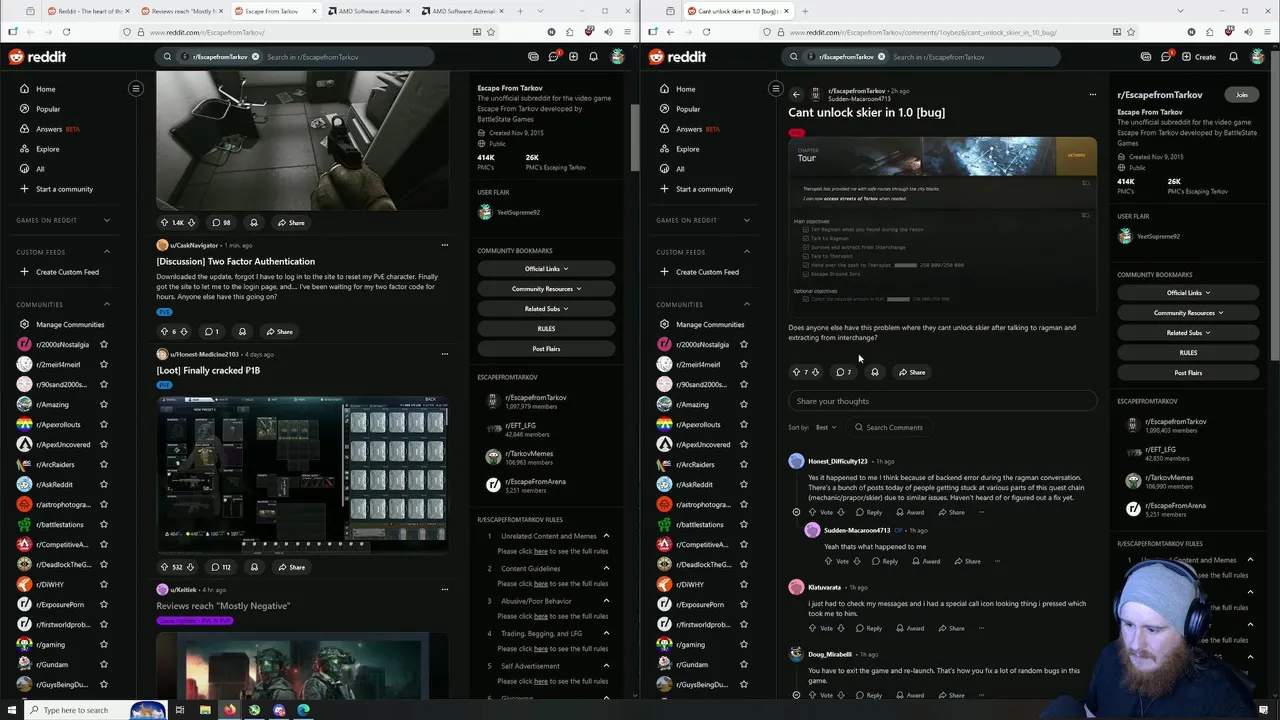
Task: Open notifications bell in right Reddit window
Action: (1233, 57)
